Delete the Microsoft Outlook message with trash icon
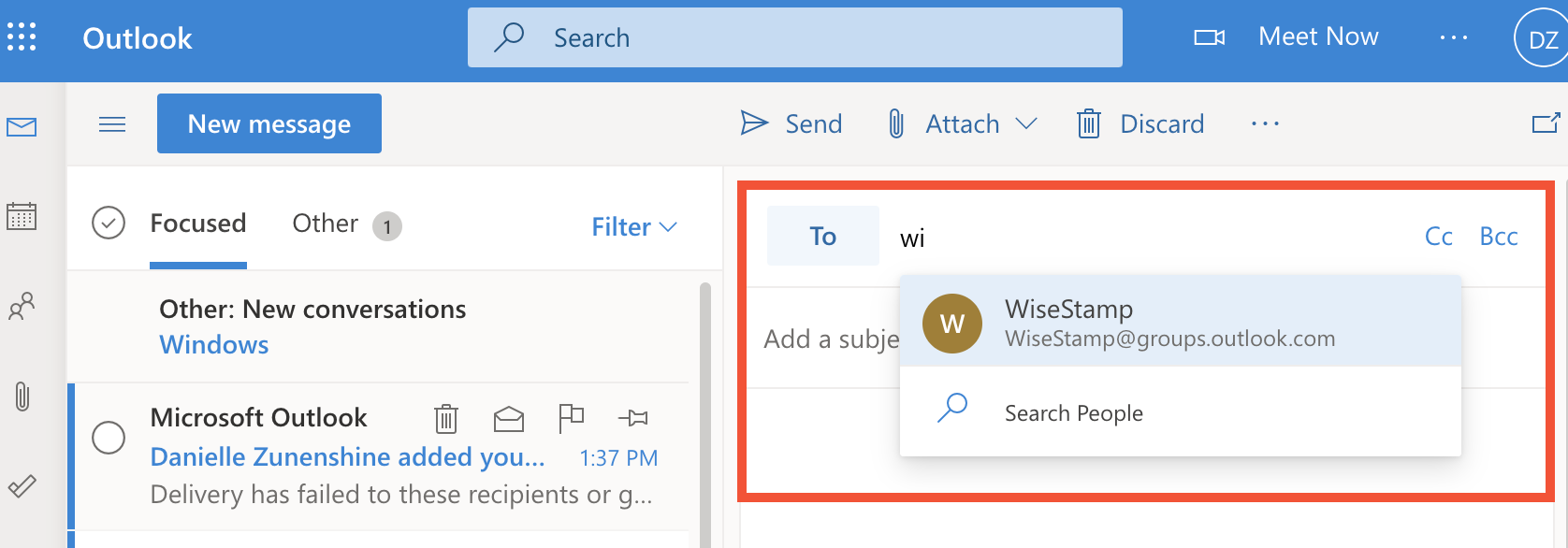Viewport: 1568px width, 548px height. [x=446, y=418]
